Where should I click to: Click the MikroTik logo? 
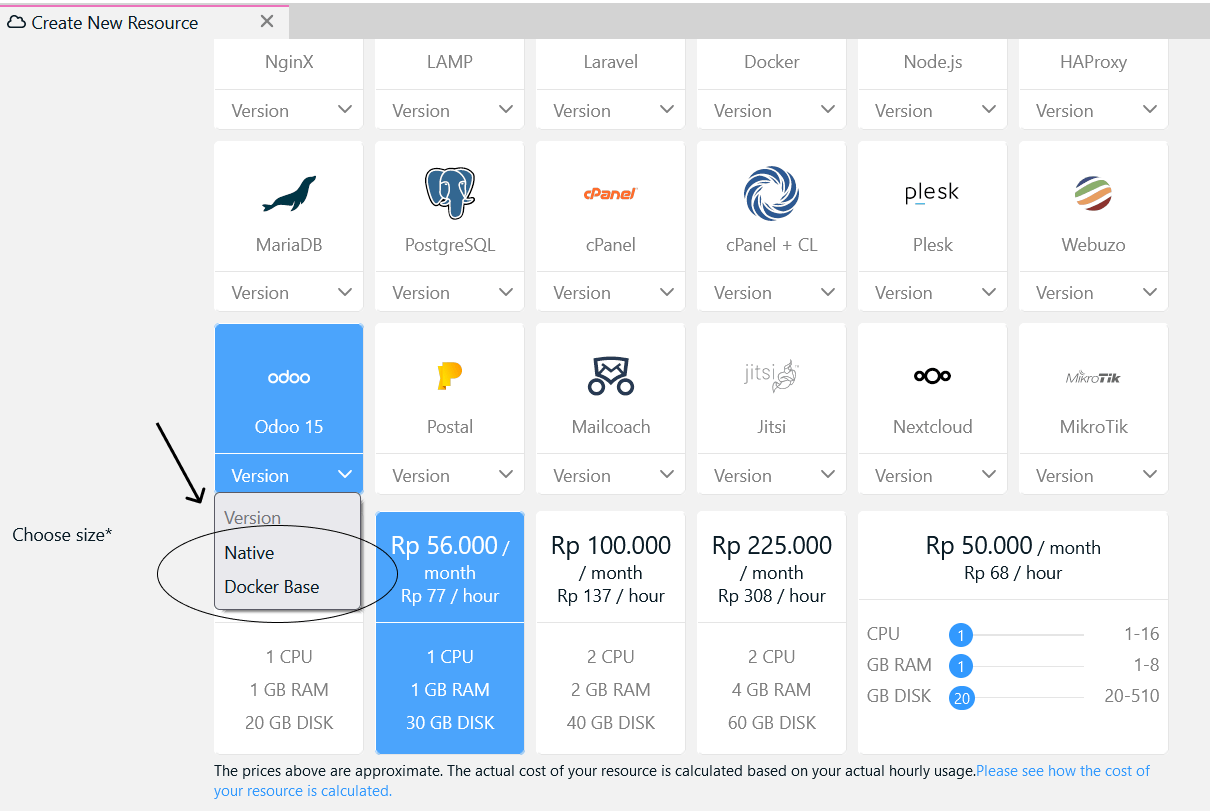(1093, 375)
